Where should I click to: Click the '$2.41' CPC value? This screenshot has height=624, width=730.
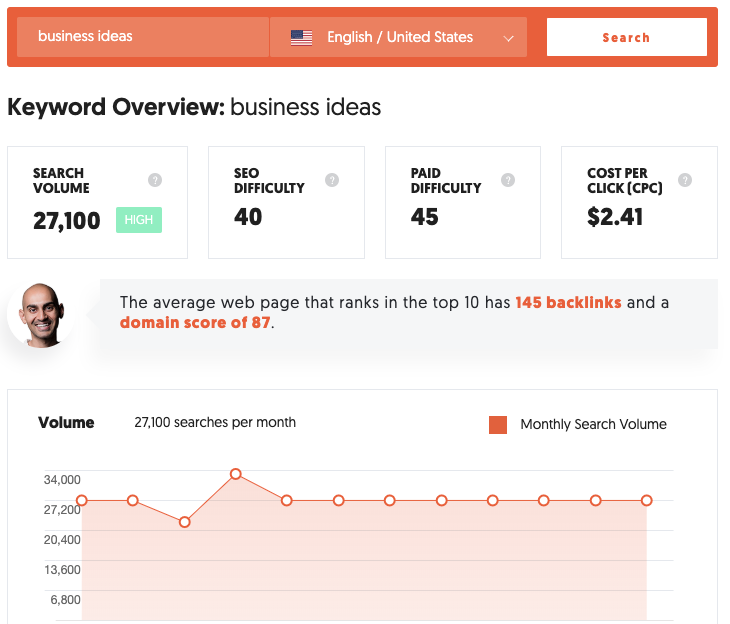click(615, 217)
